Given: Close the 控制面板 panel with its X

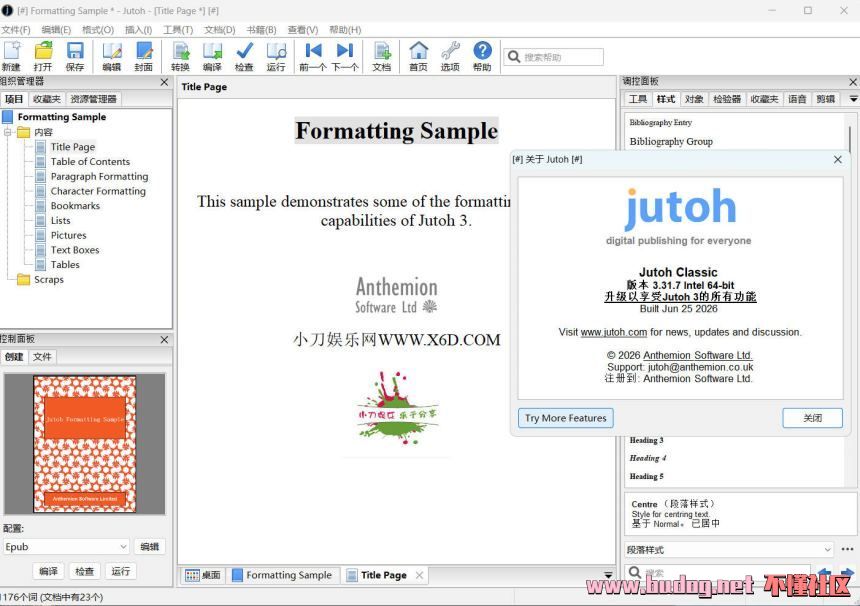Looking at the screenshot, I should pos(164,340).
